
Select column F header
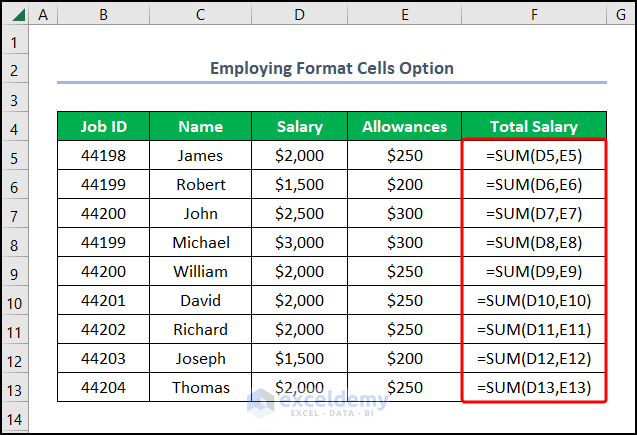coord(533,15)
